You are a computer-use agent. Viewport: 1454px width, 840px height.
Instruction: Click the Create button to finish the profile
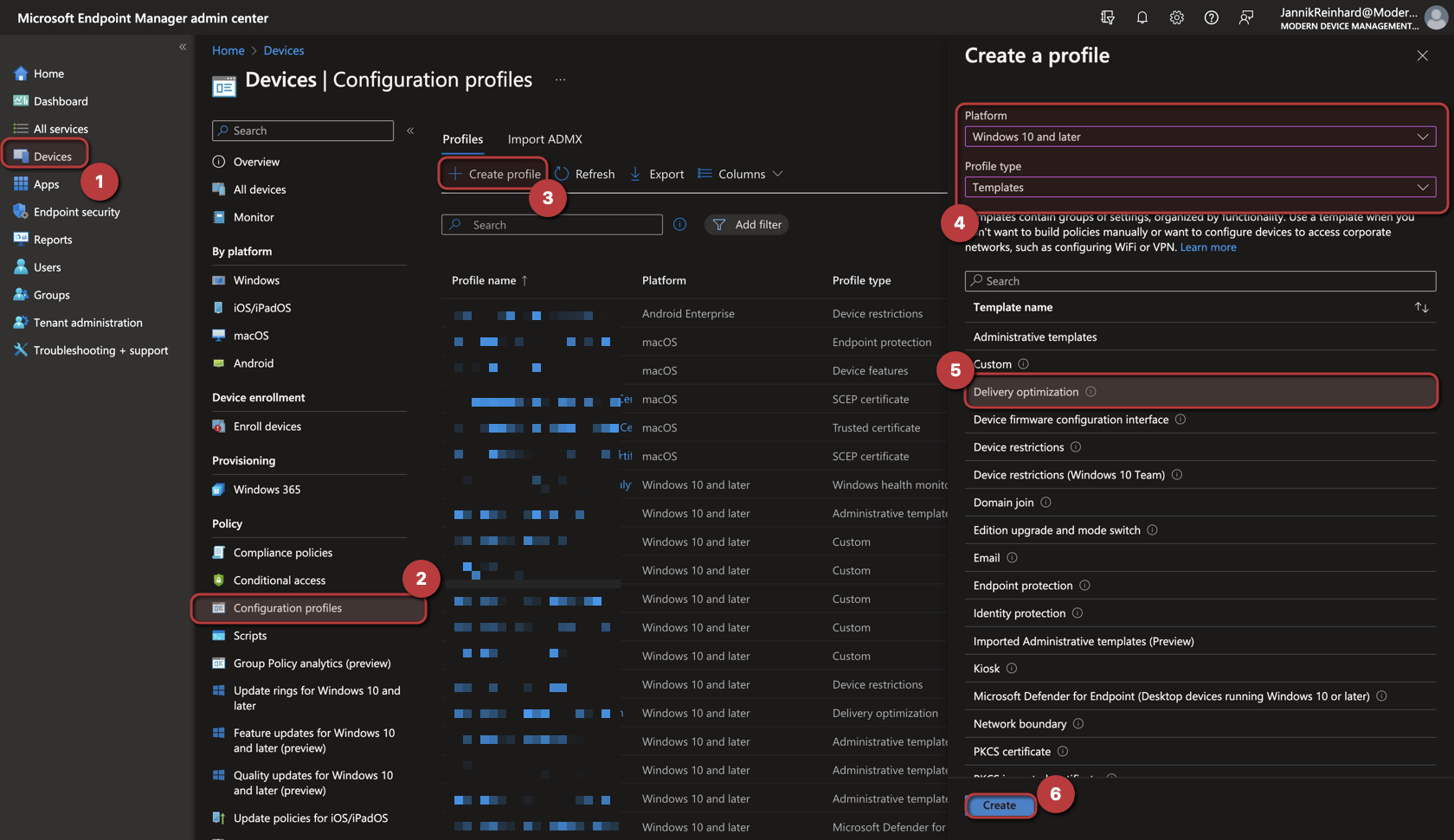[x=999, y=805]
